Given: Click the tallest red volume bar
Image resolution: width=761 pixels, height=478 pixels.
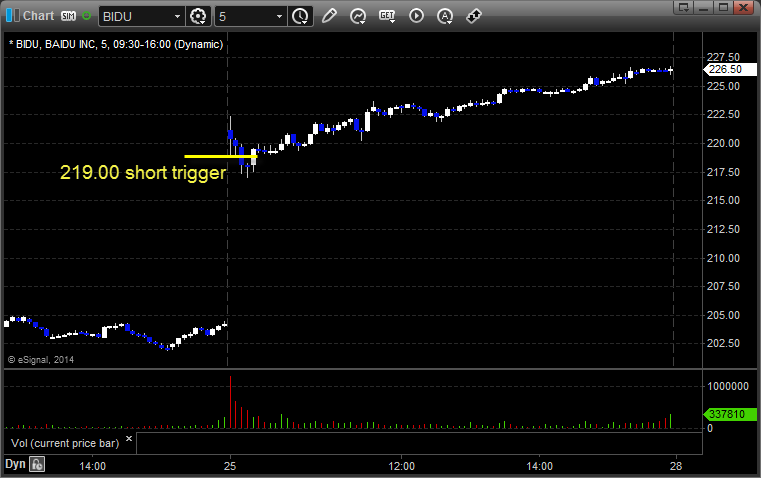Looking at the screenshot, I should [231, 402].
